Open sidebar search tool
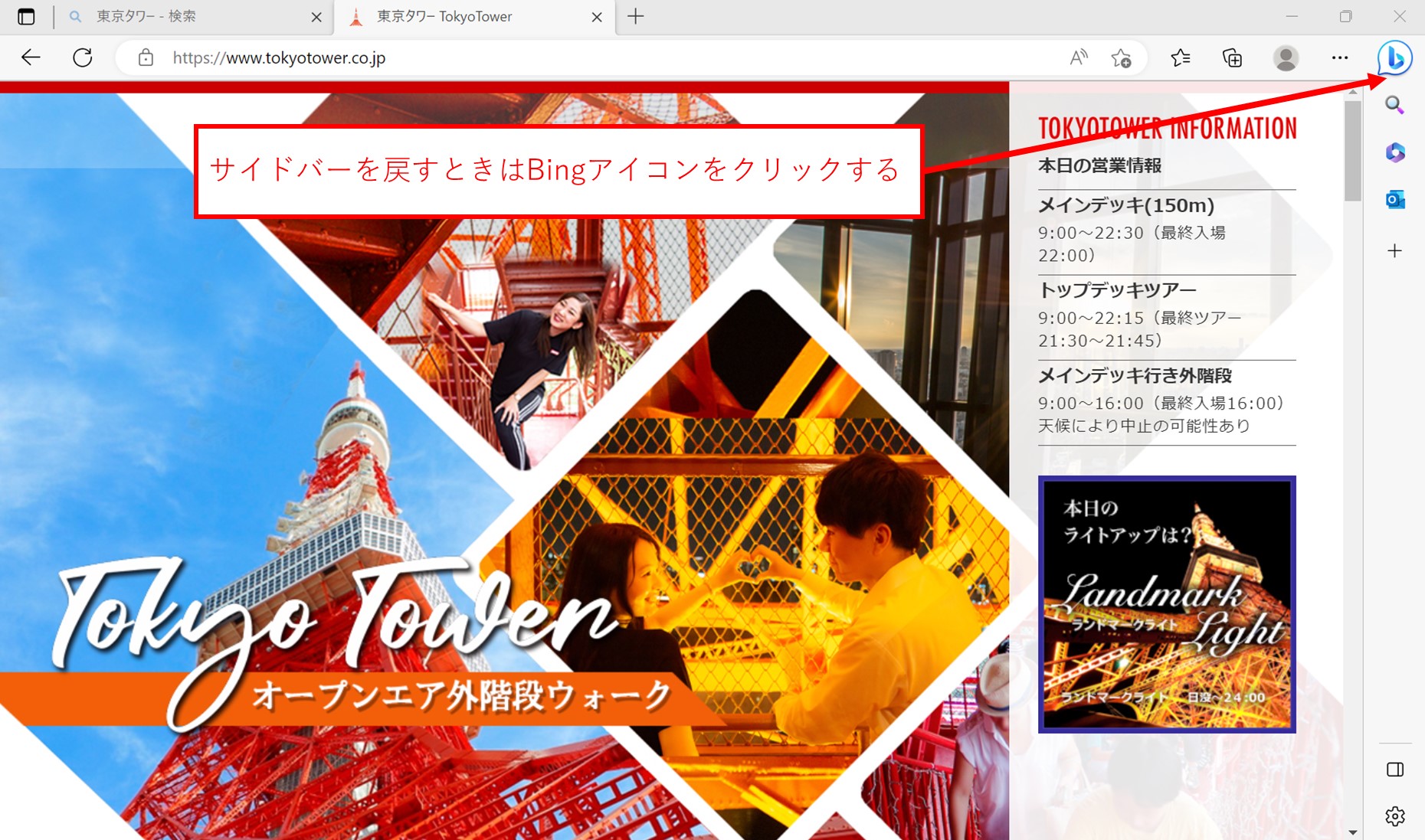The width and height of the screenshot is (1425, 840). click(x=1394, y=105)
